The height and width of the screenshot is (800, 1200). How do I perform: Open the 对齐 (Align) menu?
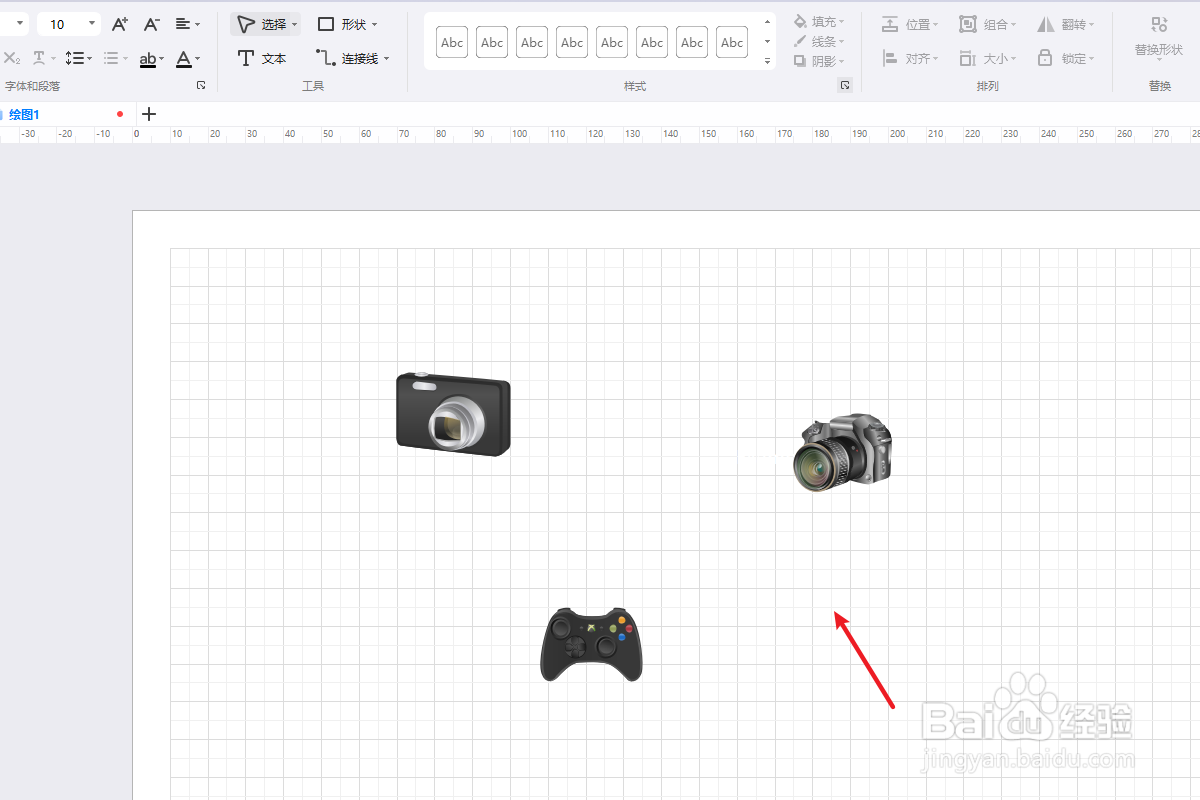coord(910,59)
